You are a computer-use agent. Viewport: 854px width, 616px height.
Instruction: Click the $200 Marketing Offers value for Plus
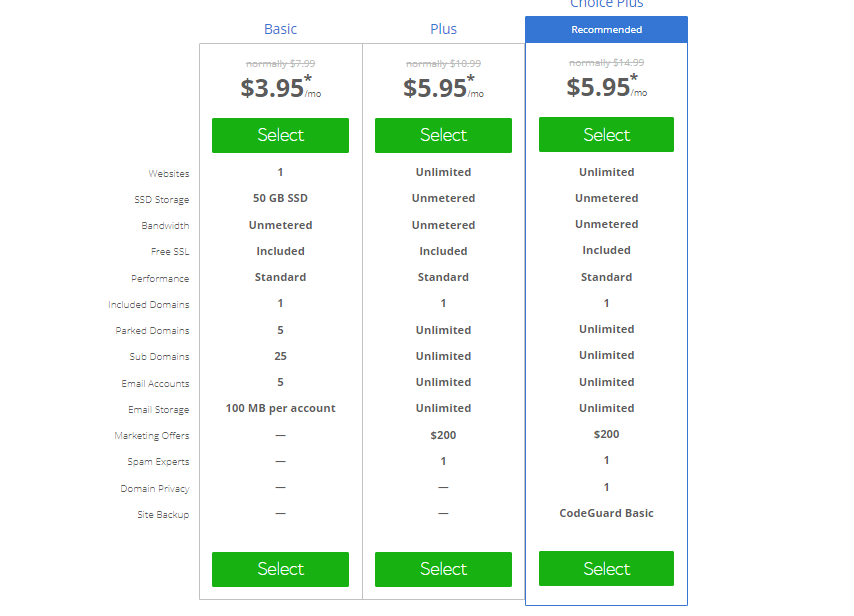443,434
